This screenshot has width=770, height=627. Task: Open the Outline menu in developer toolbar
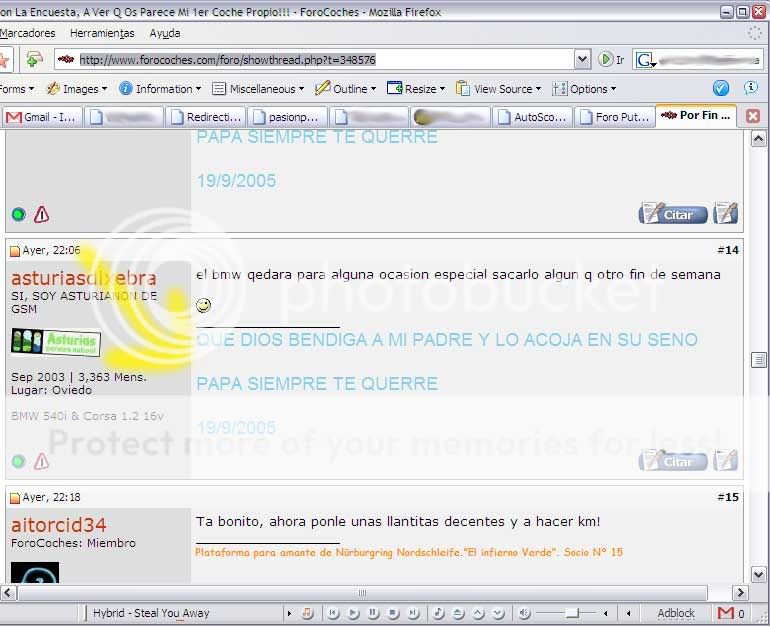click(346, 89)
